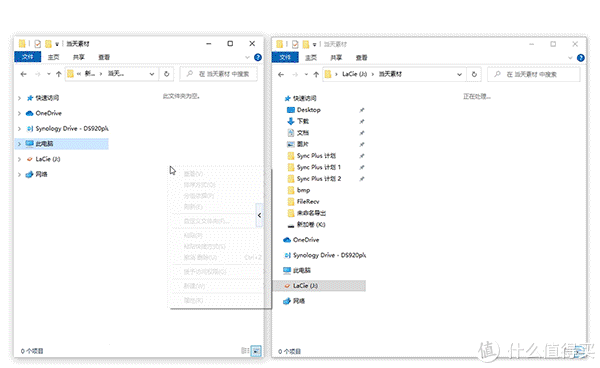Open recent locations dropdown in left window
The width and height of the screenshot is (600, 368).
pos(49,74)
